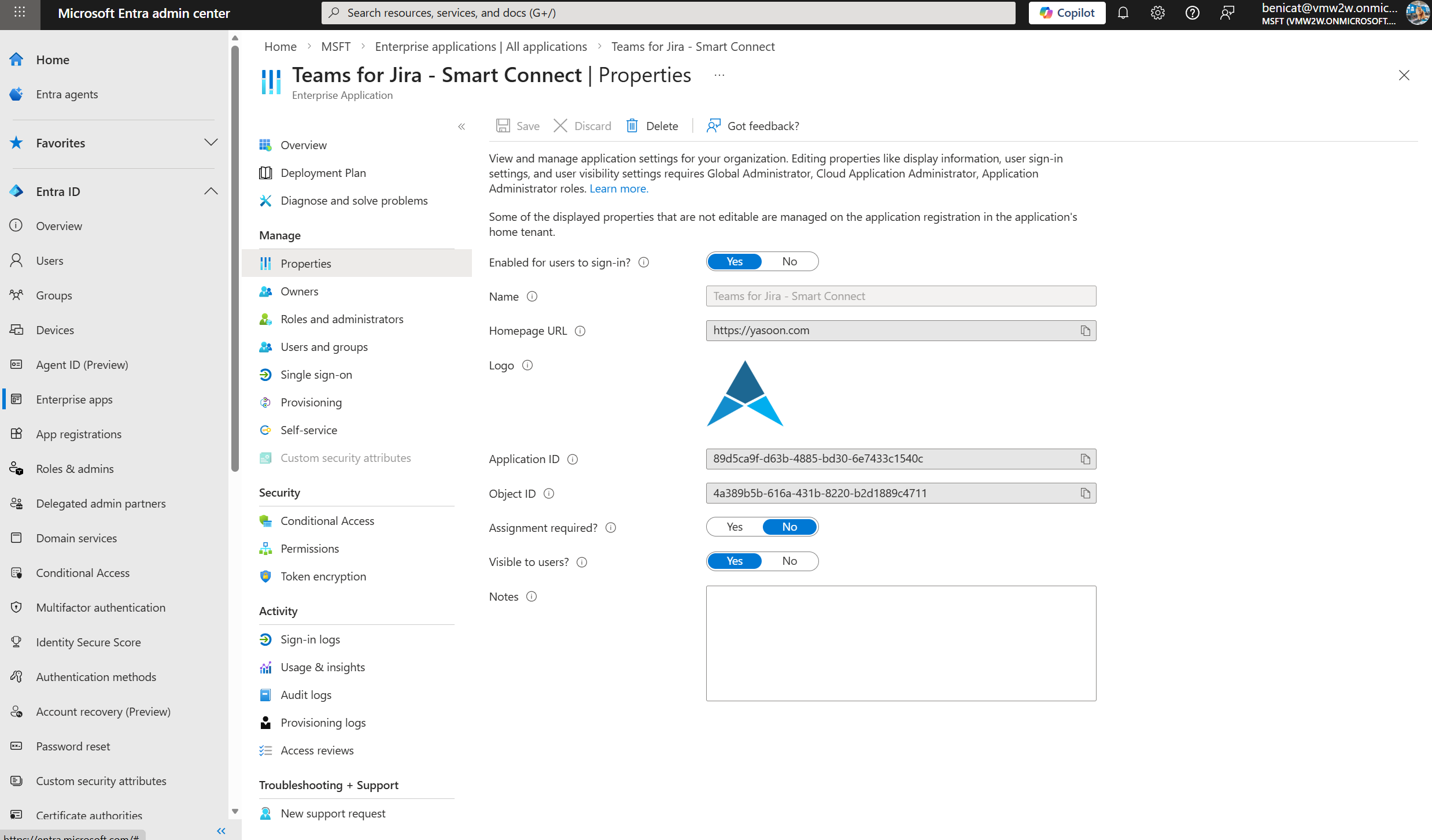The width and height of the screenshot is (1432, 840).
Task: Open the notifications bell
Action: tap(1123, 13)
